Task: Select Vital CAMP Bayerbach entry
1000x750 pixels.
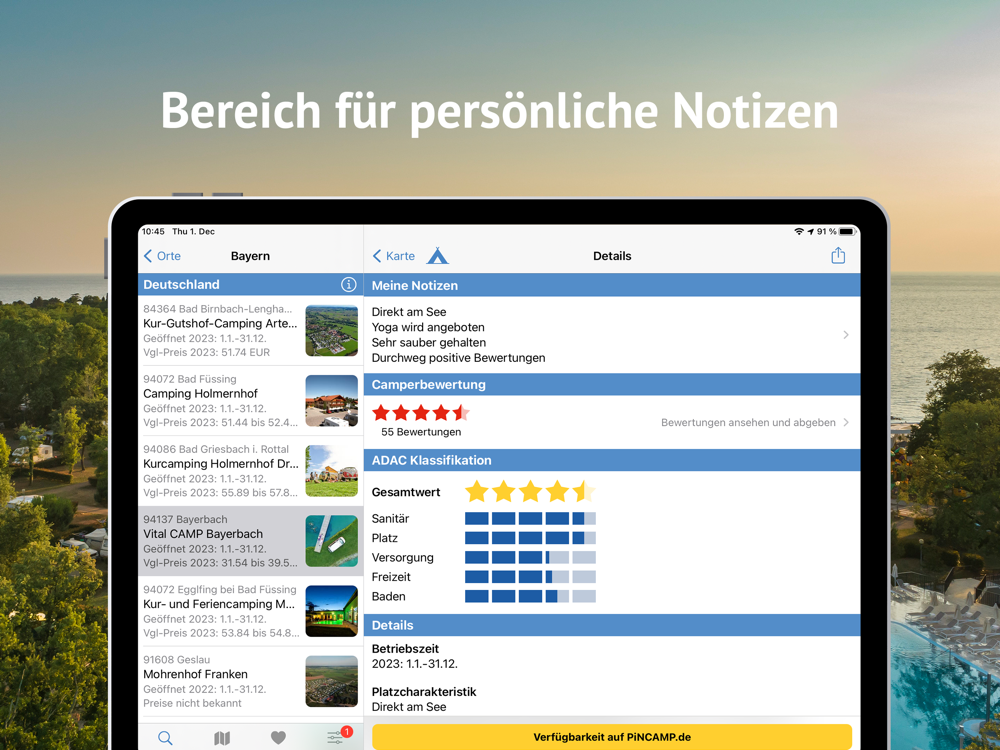Action: click(251, 541)
